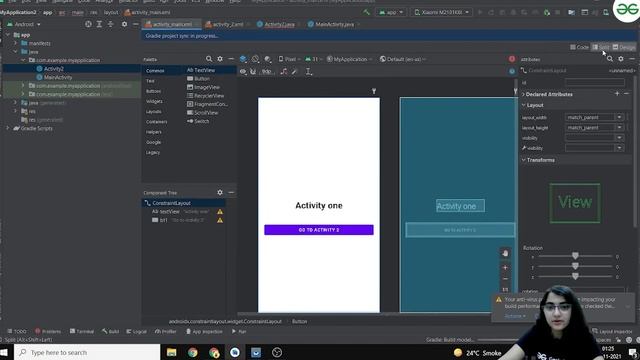This screenshot has width=640, height=360.
Task: Switch to activity_main.xml tab
Action: pos(172,24)
